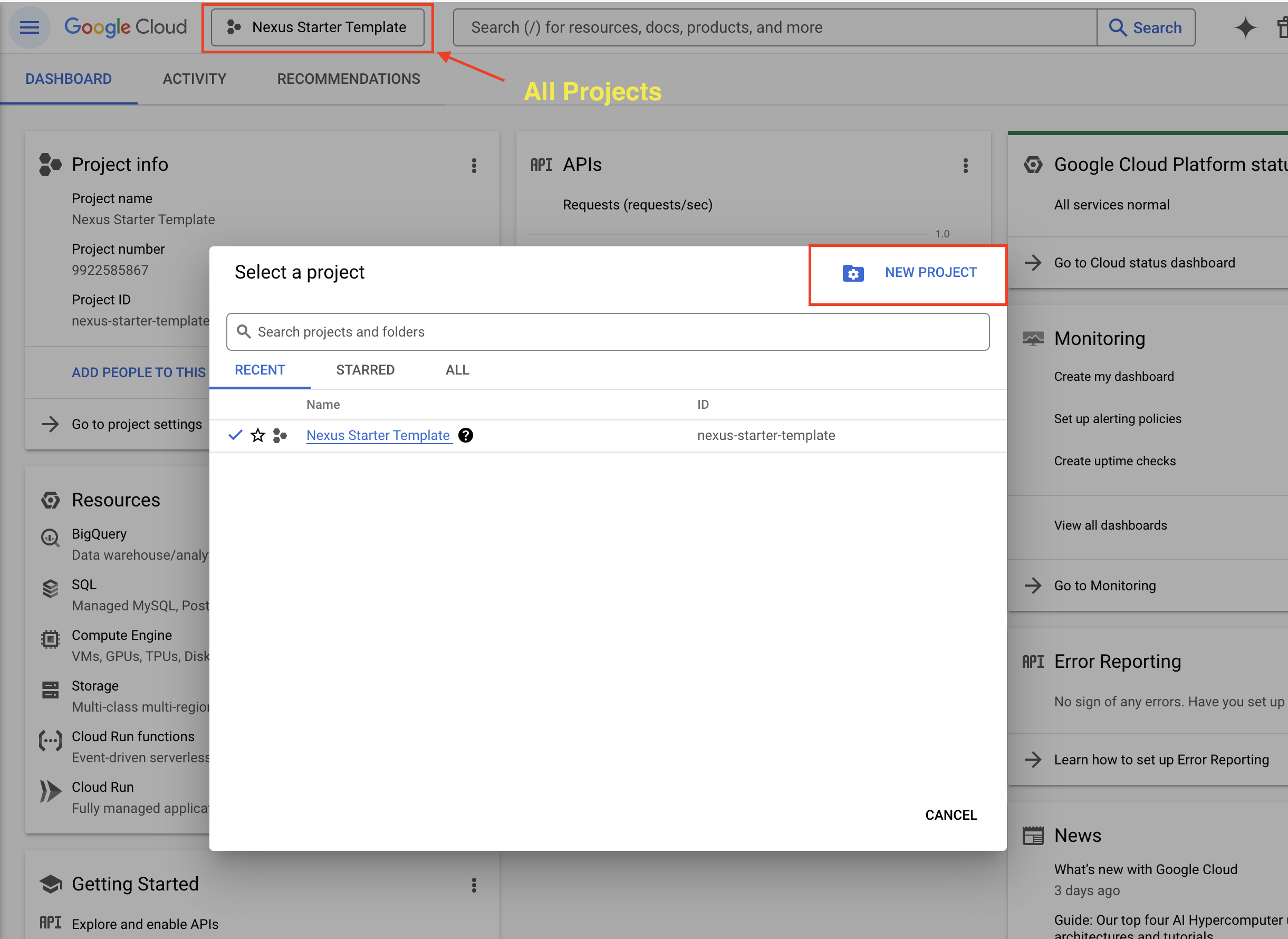1288x939 pixels.
Task: Click Search projects and folders field
Action: tap(608, 332)
